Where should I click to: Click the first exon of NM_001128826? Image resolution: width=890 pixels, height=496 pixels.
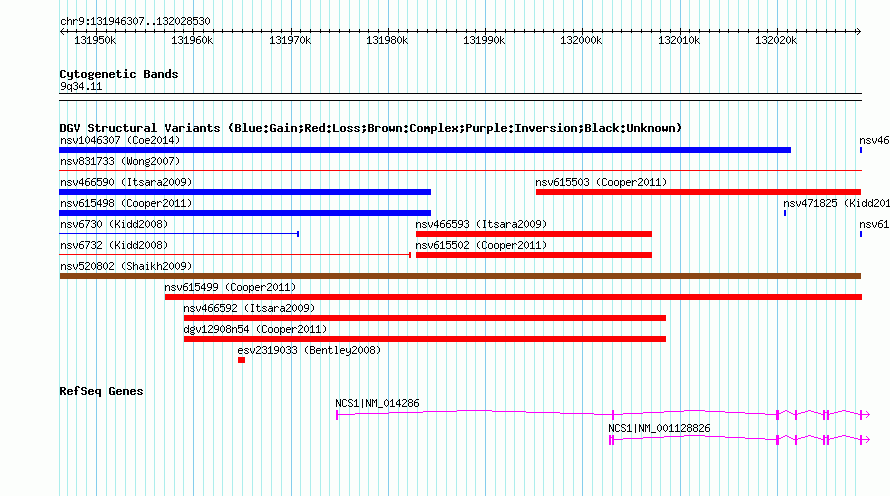click(x=611, y=440)
